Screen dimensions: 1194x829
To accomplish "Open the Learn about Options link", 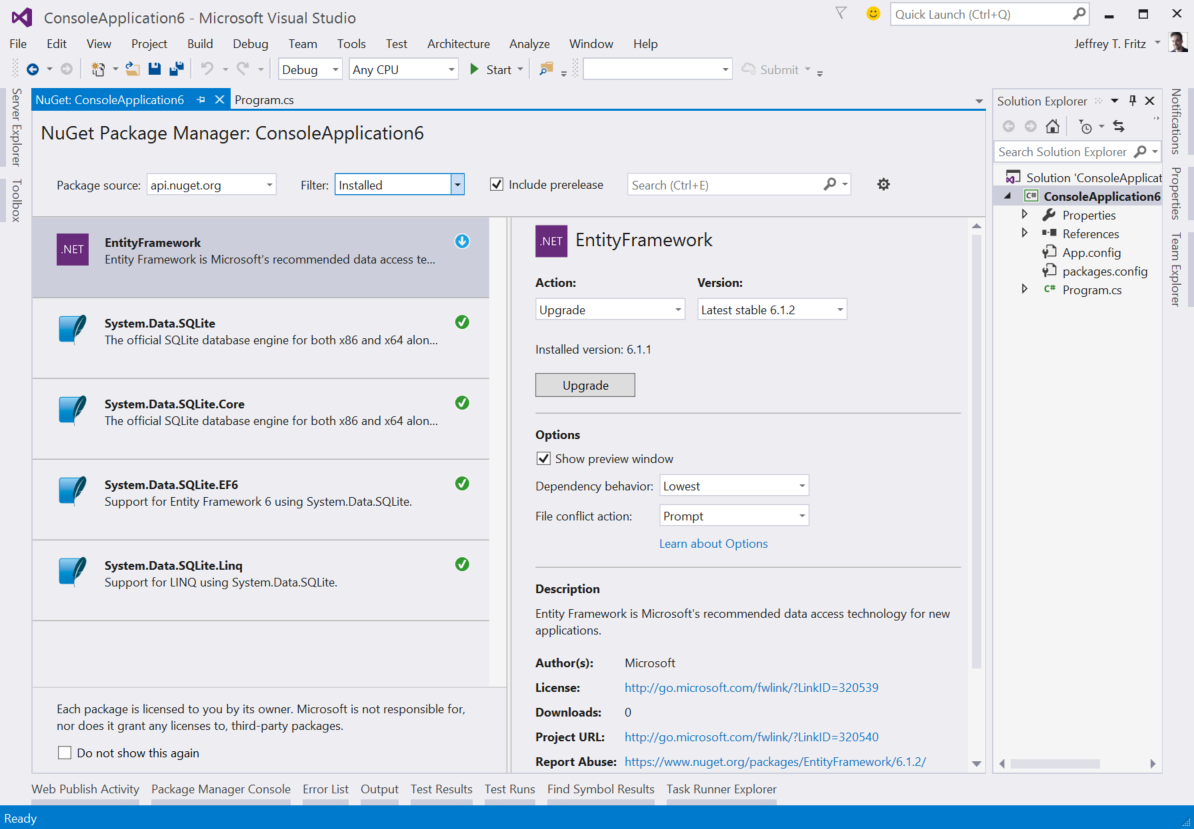I will point(713,543).
